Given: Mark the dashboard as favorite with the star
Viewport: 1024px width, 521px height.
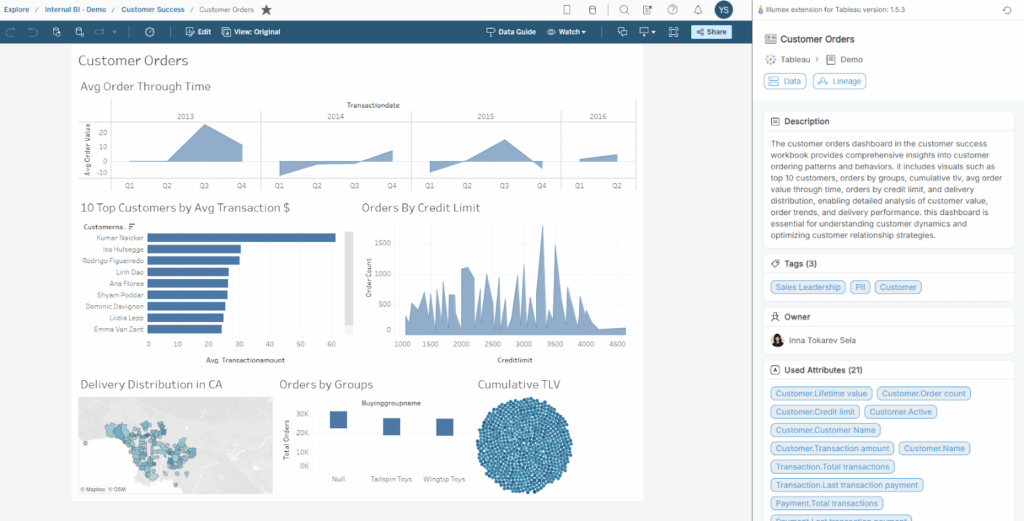Looking at the screenshot, I should [x=266, y=10].
